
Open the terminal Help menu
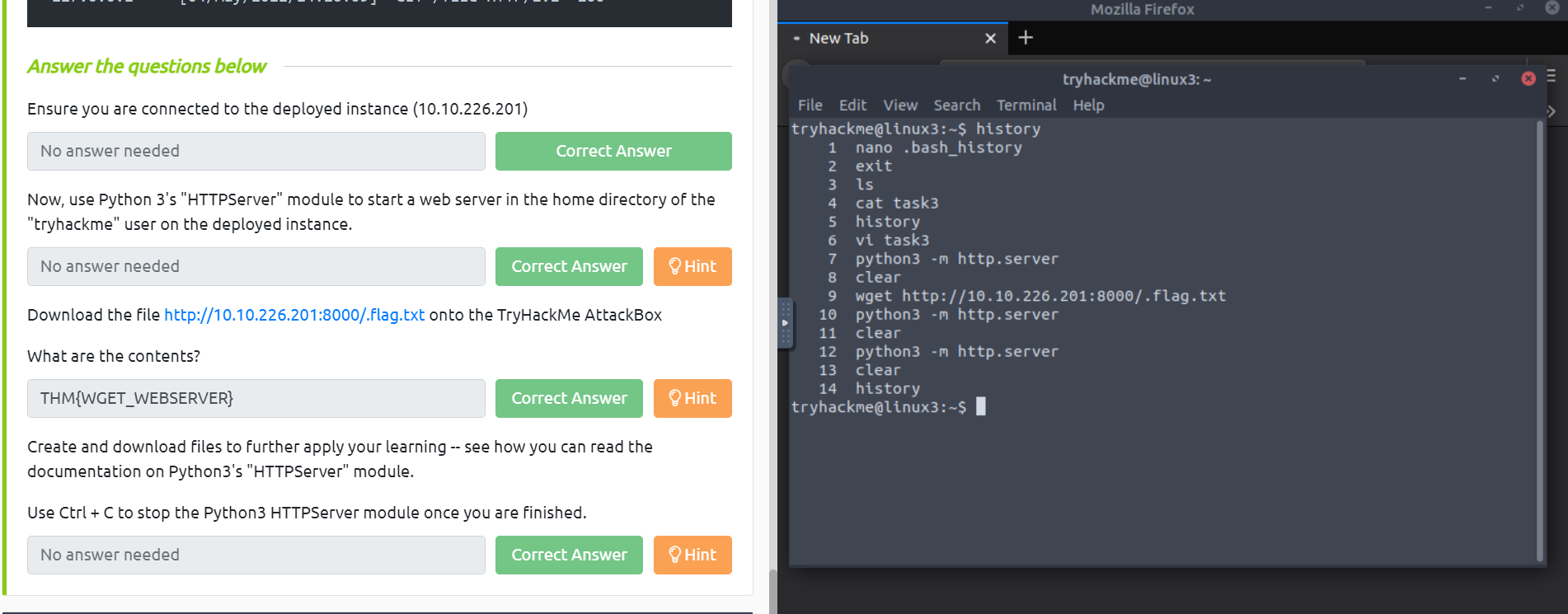pyautogui.click(x=1088, y=105)
